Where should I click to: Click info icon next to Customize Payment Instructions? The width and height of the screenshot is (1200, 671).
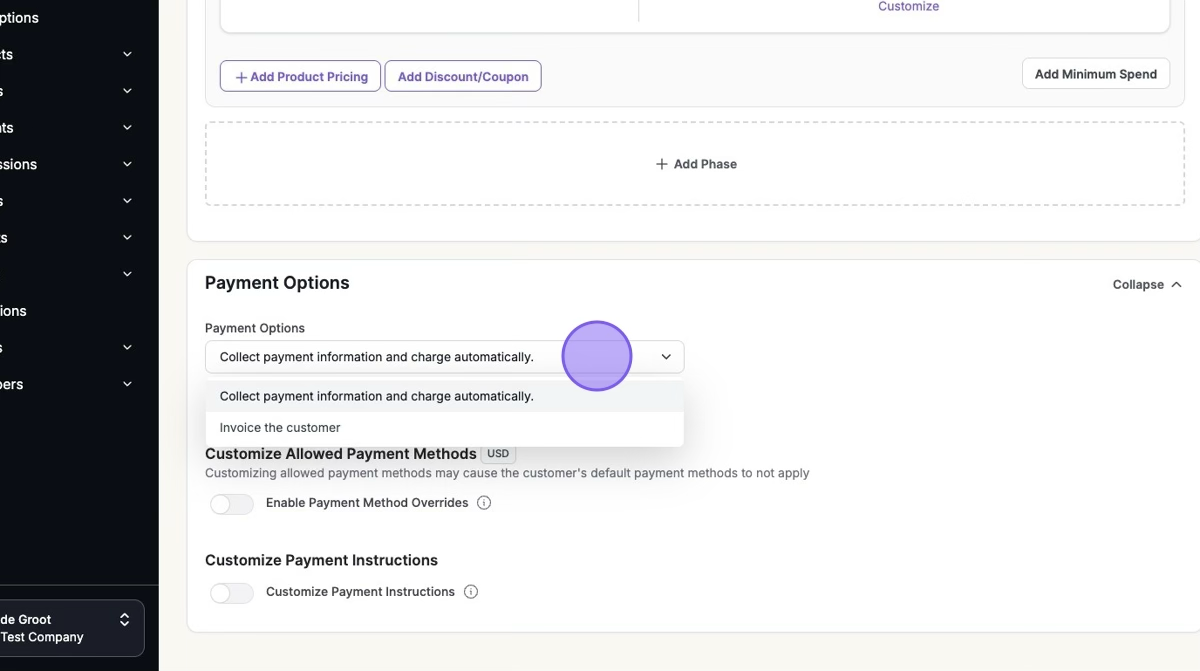(471, 592)
